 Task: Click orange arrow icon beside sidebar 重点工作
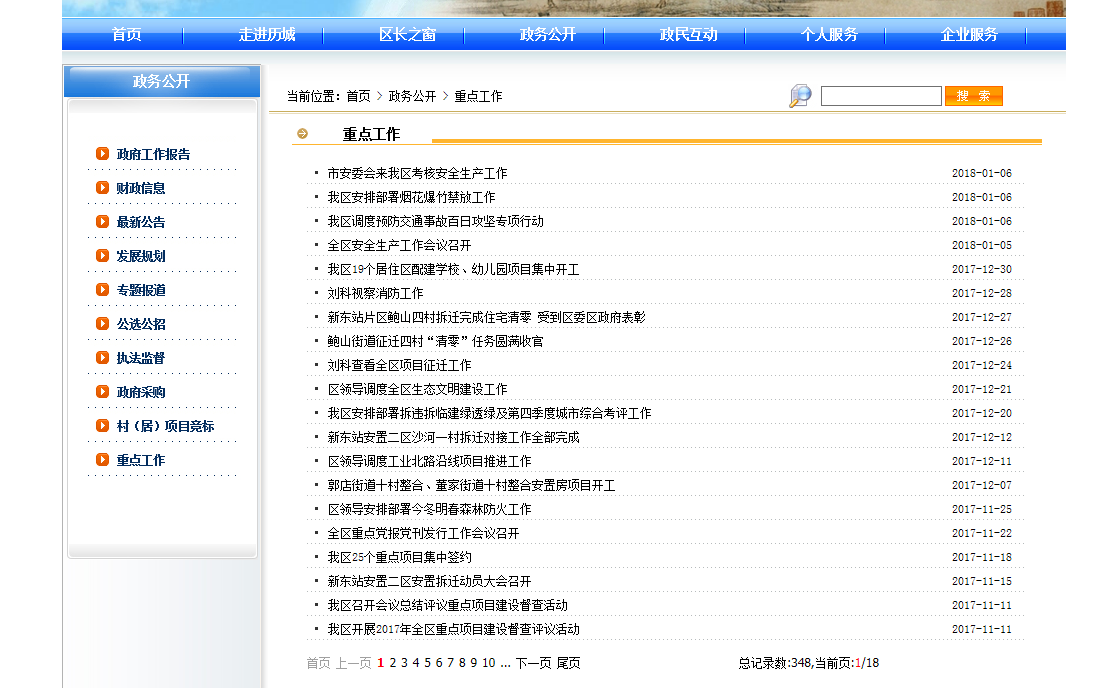tap(103, 460)
